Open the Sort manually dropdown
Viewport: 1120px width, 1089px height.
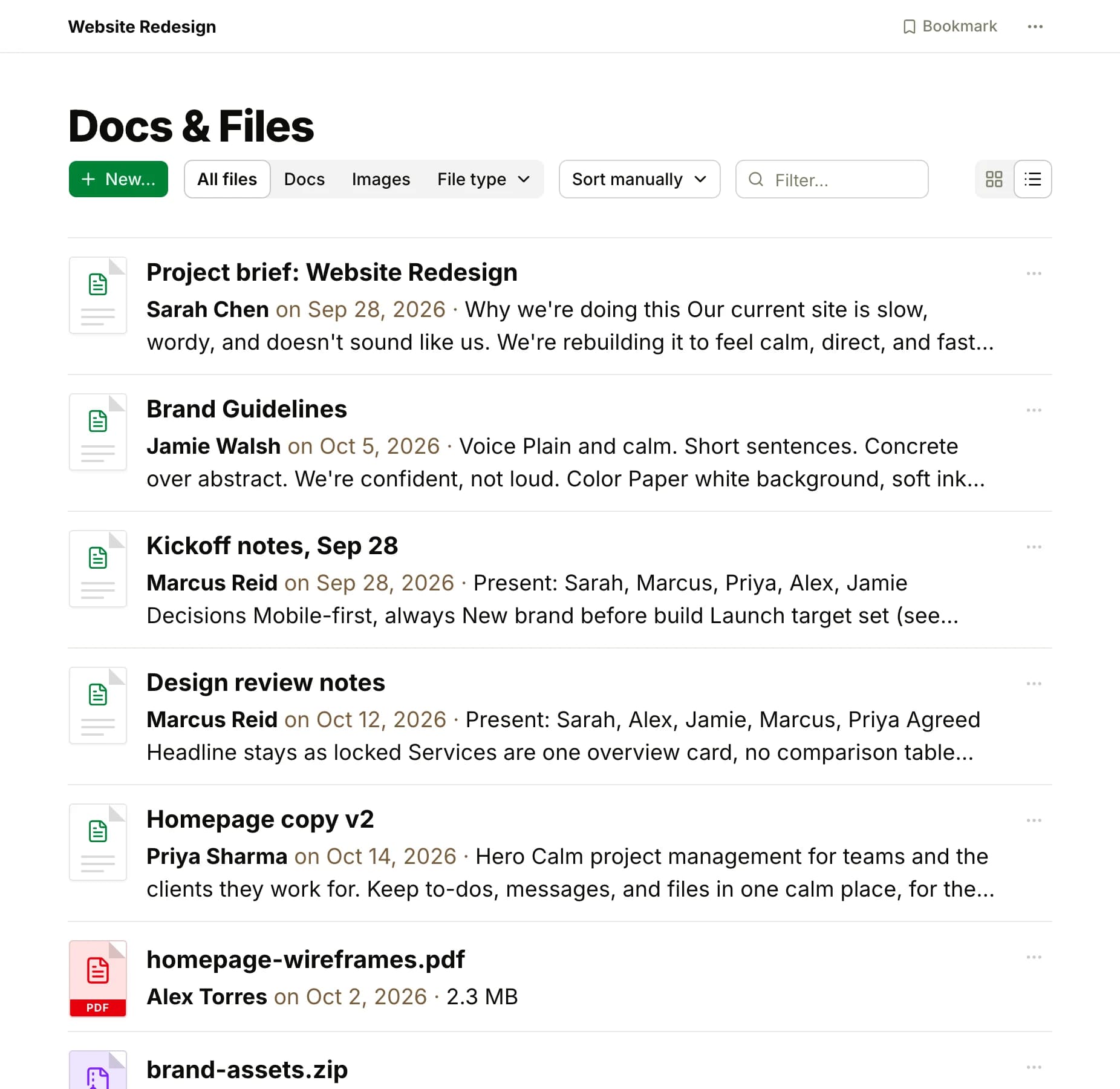click(x=640, y=179)
